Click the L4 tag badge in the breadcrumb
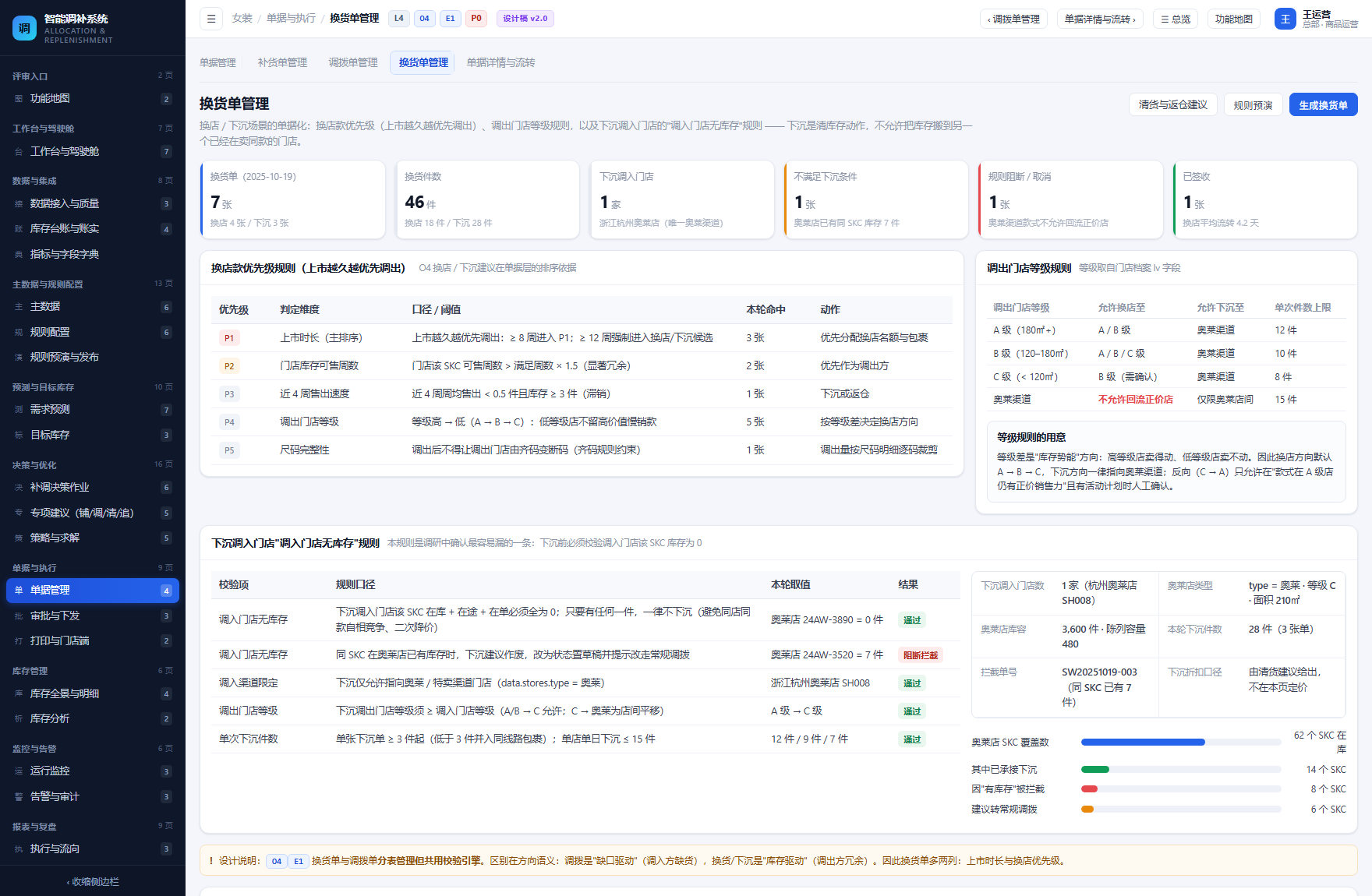Image resolution: width=1372 pixels, height=896 pixels. (399, 19)
